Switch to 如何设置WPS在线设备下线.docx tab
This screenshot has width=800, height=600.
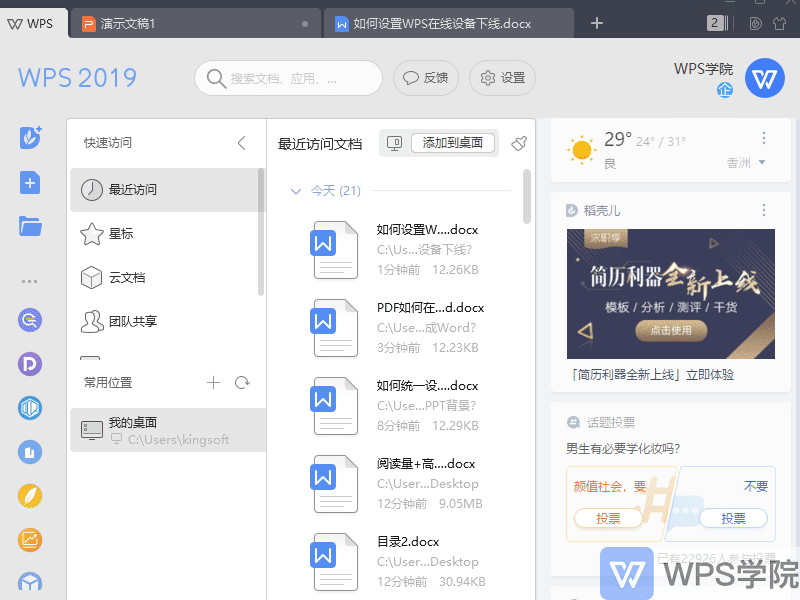[x=448, y=23]
